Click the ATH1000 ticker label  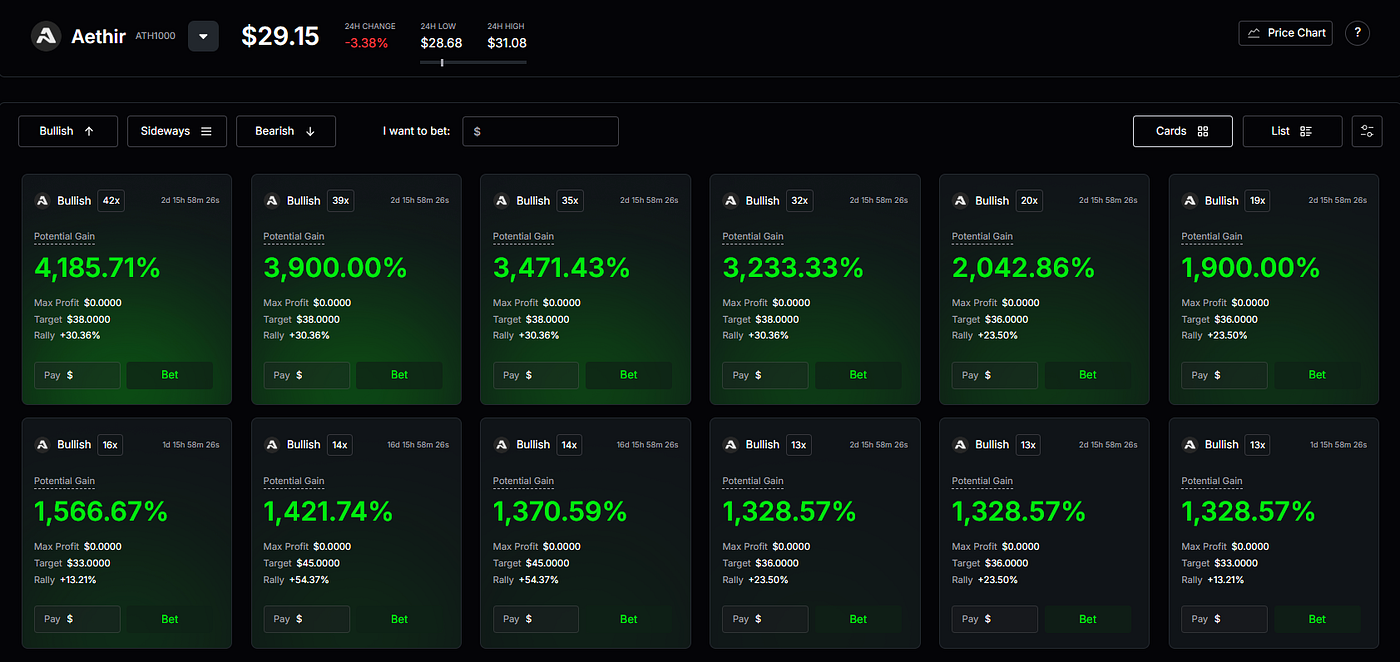pyautogui.click(x=155, y=36)
